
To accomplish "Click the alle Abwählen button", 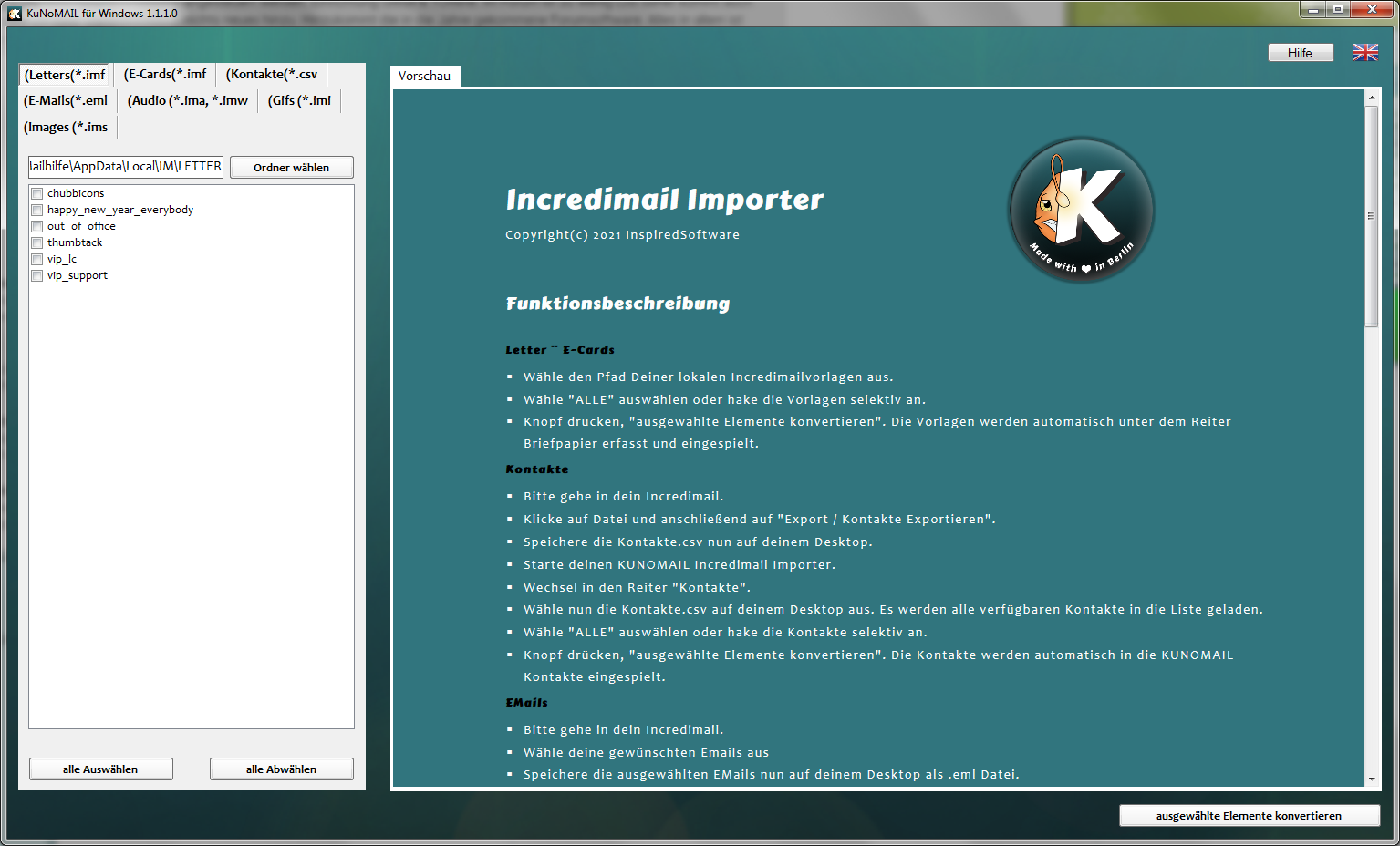I will 281,769.
